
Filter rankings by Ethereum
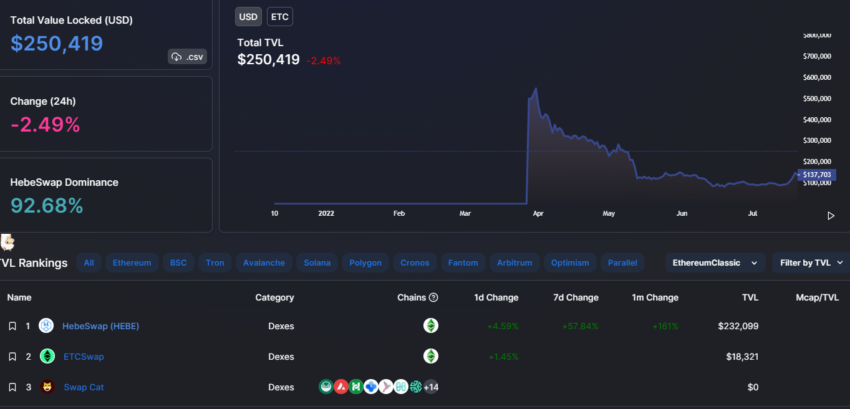tap(132, 263)
